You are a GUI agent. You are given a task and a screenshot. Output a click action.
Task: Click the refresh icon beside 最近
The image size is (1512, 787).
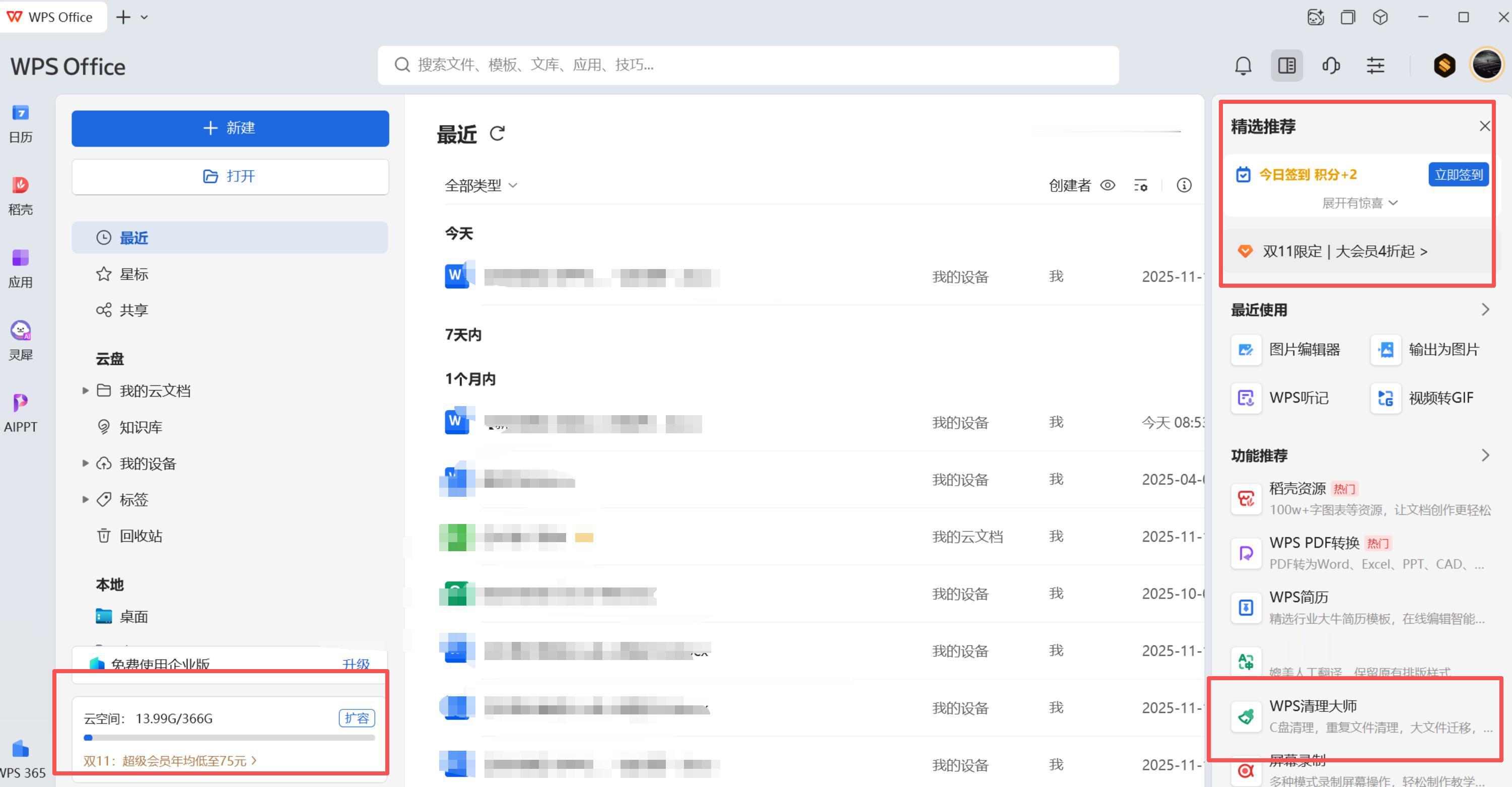[x=497, y=134]
